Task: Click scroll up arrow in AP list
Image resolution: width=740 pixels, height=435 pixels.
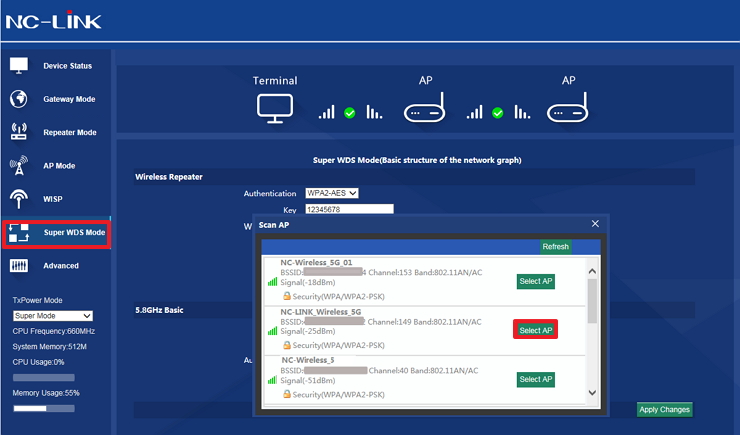Action: click(592, 271)
